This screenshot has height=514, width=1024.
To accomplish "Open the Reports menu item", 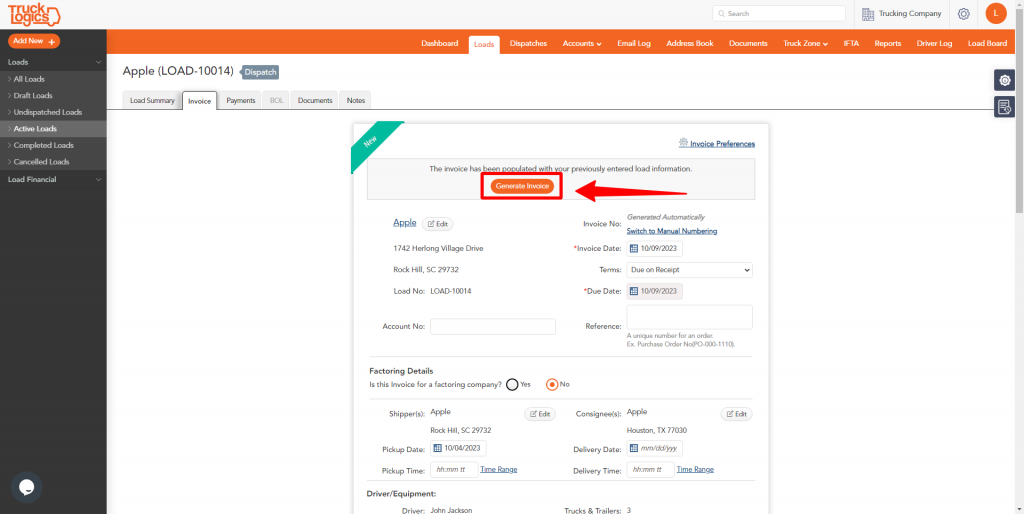I will click(x=888, y=44).
